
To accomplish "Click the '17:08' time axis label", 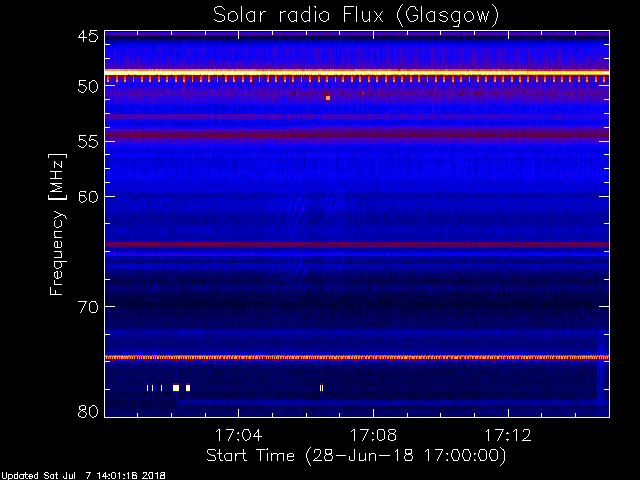I will click(x=373, y=435).
